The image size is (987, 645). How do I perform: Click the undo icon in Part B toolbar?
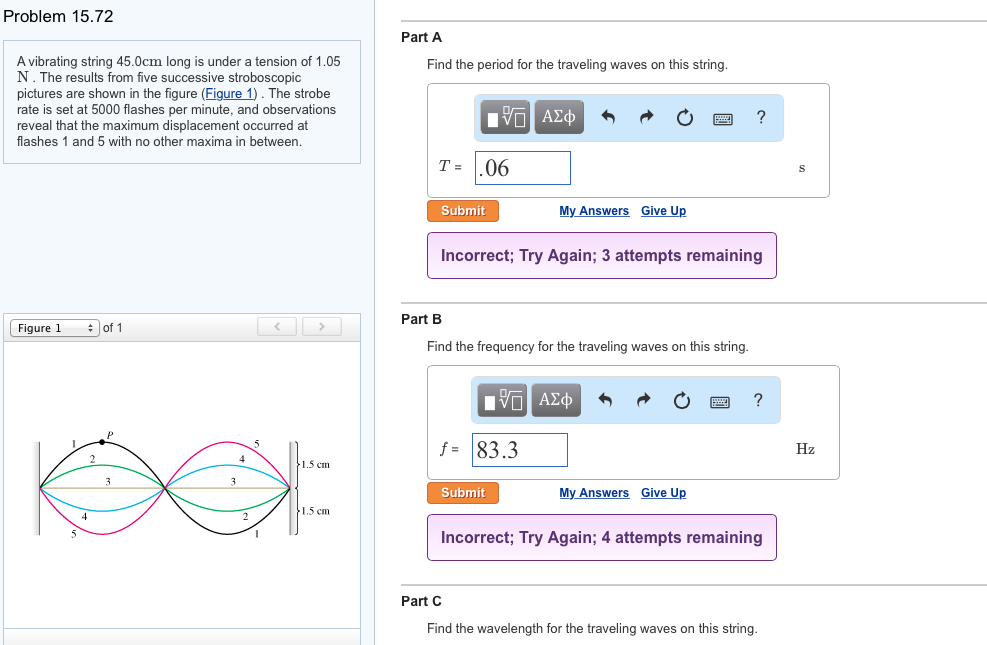[608, 400]
